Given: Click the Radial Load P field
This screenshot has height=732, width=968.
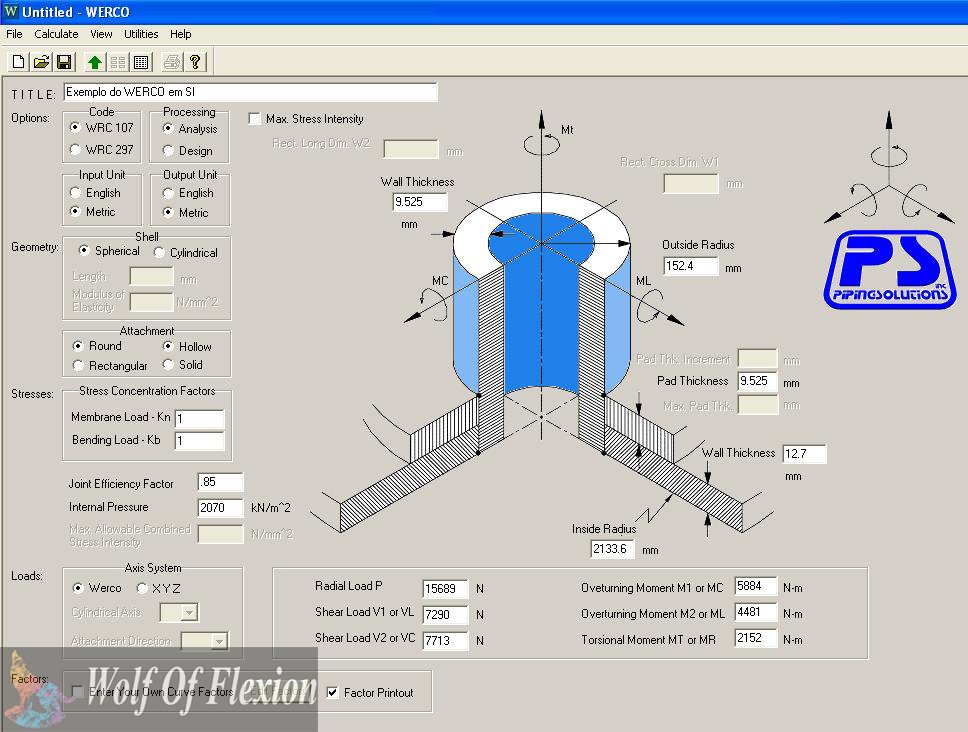Looking at the screenshot, I should (x=445, y=589).
